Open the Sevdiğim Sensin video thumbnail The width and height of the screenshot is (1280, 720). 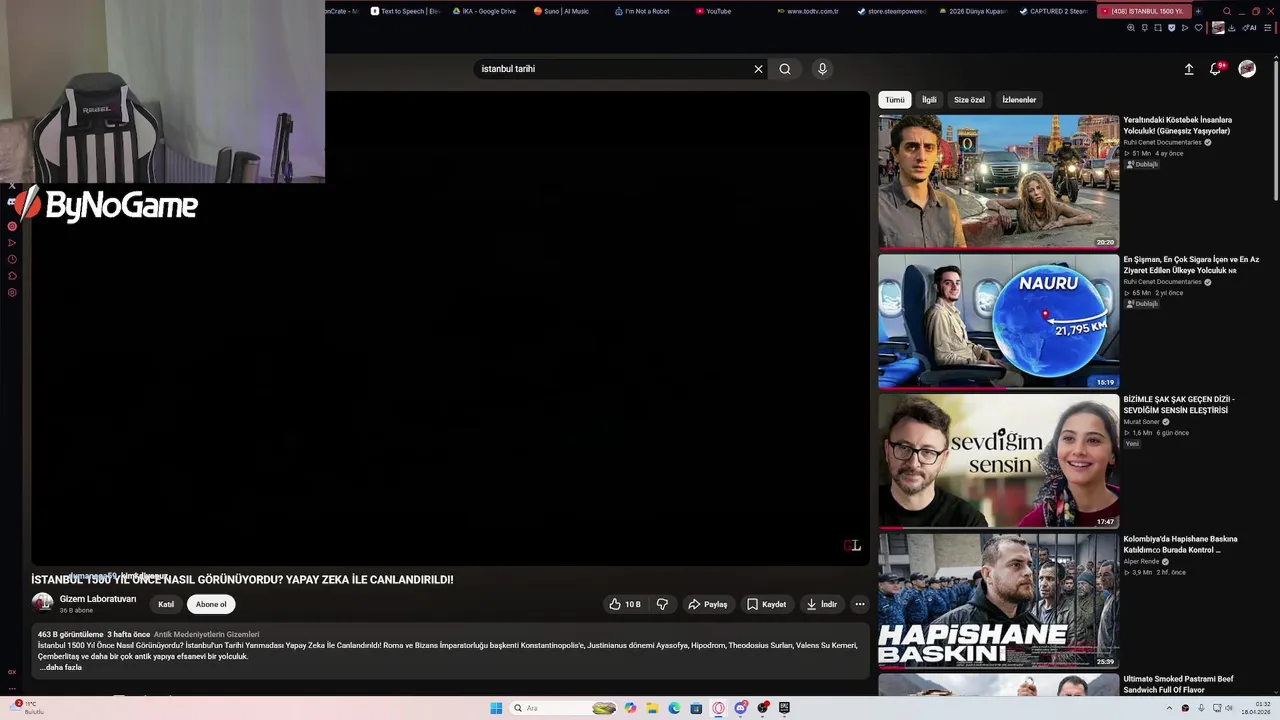pyautogui.click(x=999, y=461)
